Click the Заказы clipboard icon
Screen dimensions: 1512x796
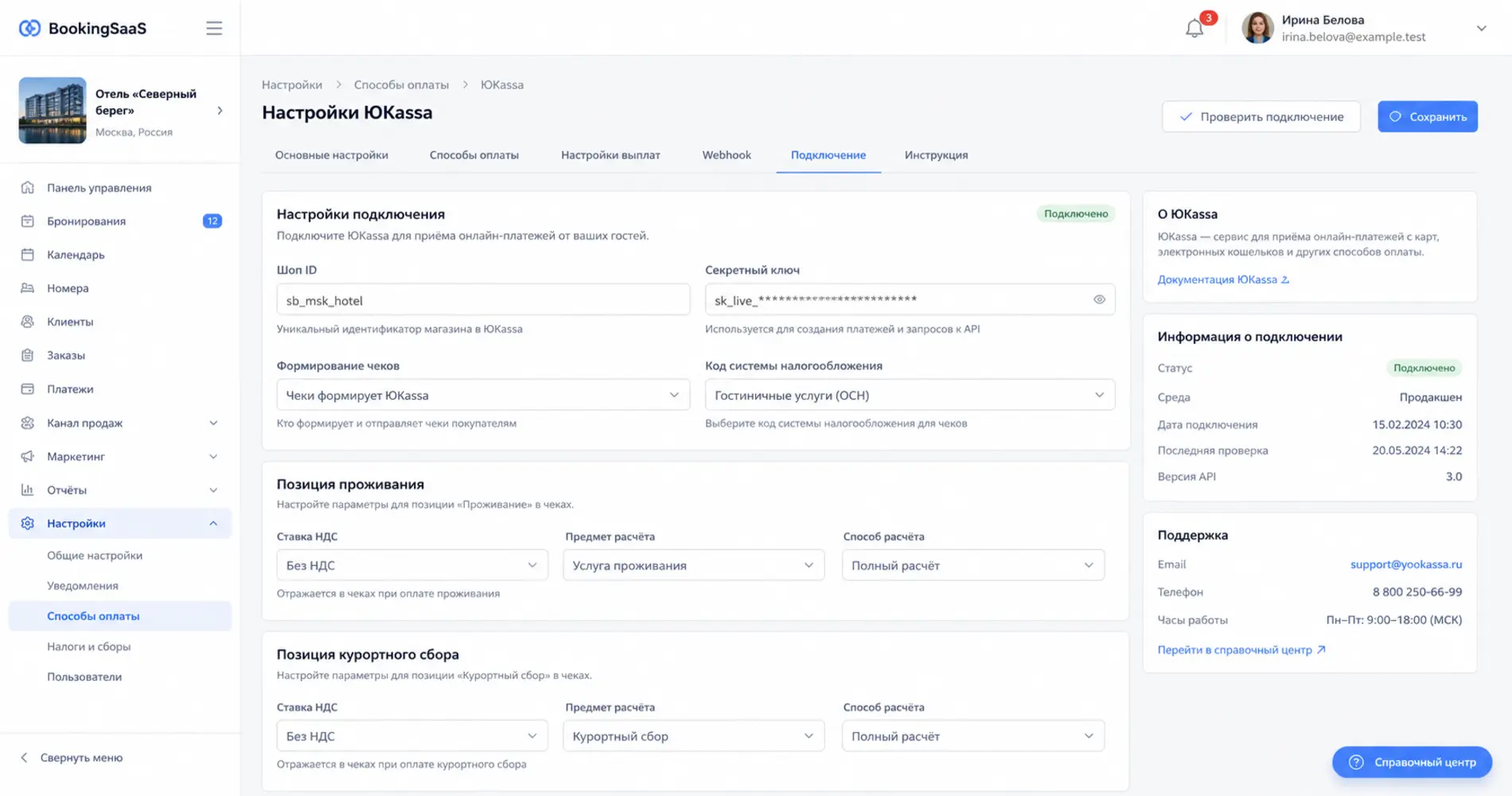click(28, 355)
